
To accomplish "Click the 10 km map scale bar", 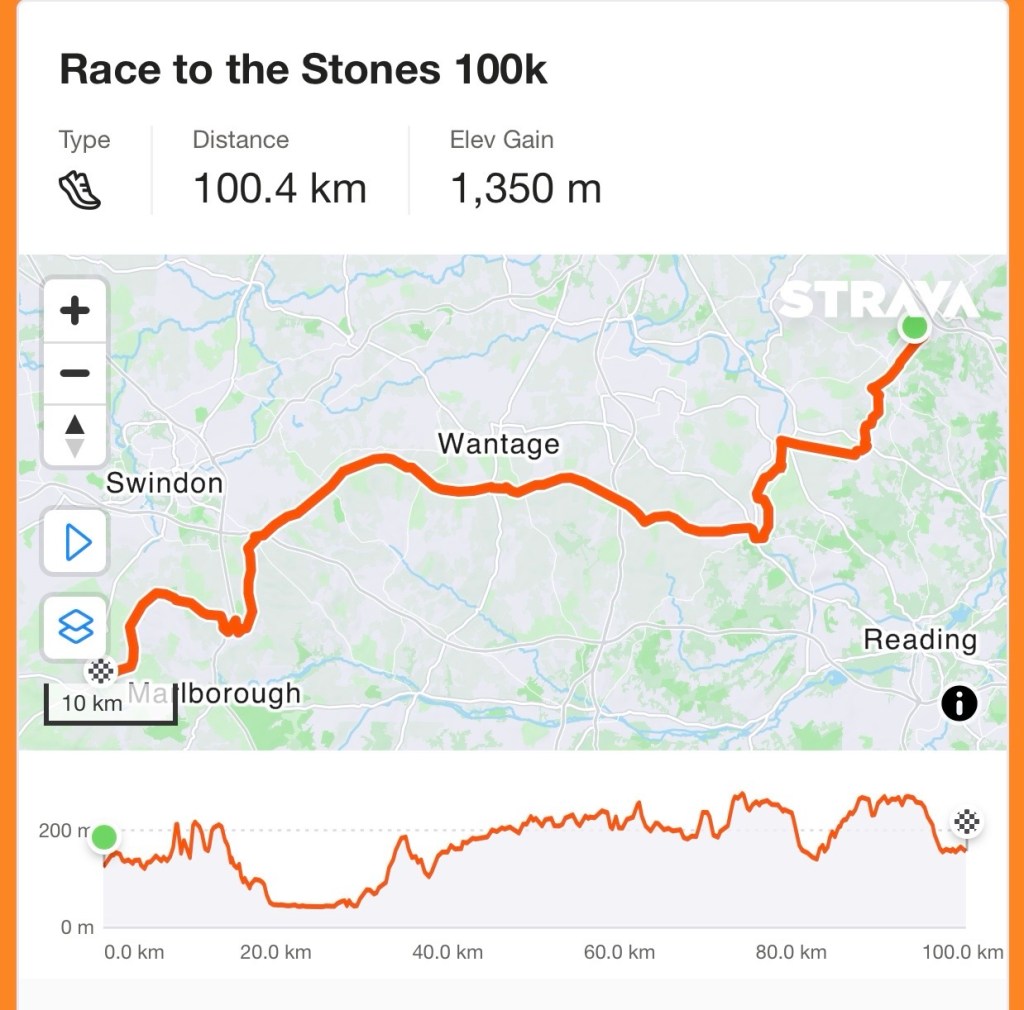I will click(x=110, y=704).
